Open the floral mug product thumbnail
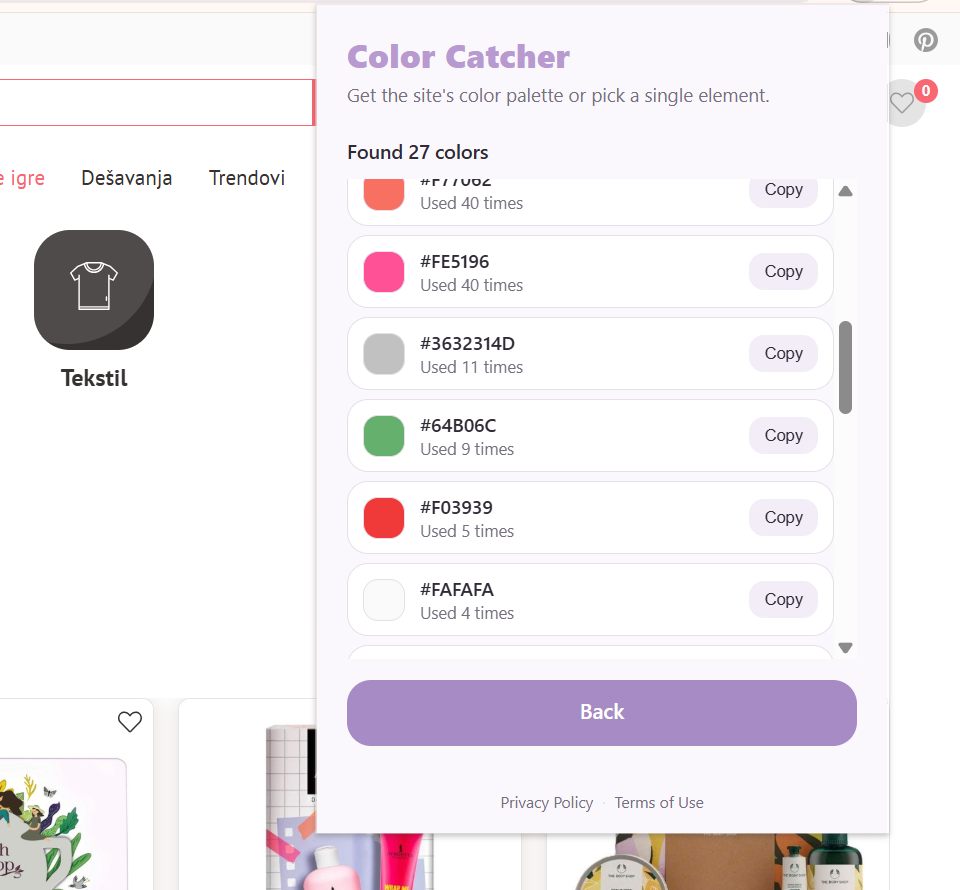Screen dimensions: 960x890 coord(63,824)
